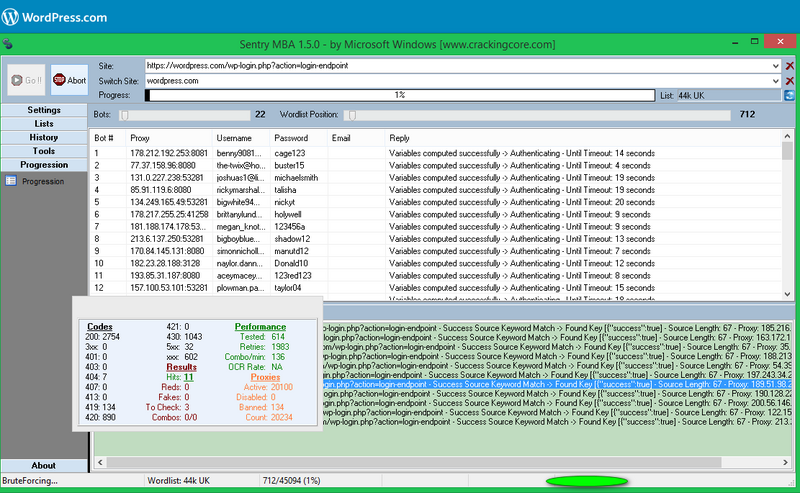Select bot row with proxy 178.212.192.253:8081

[436, 153]
